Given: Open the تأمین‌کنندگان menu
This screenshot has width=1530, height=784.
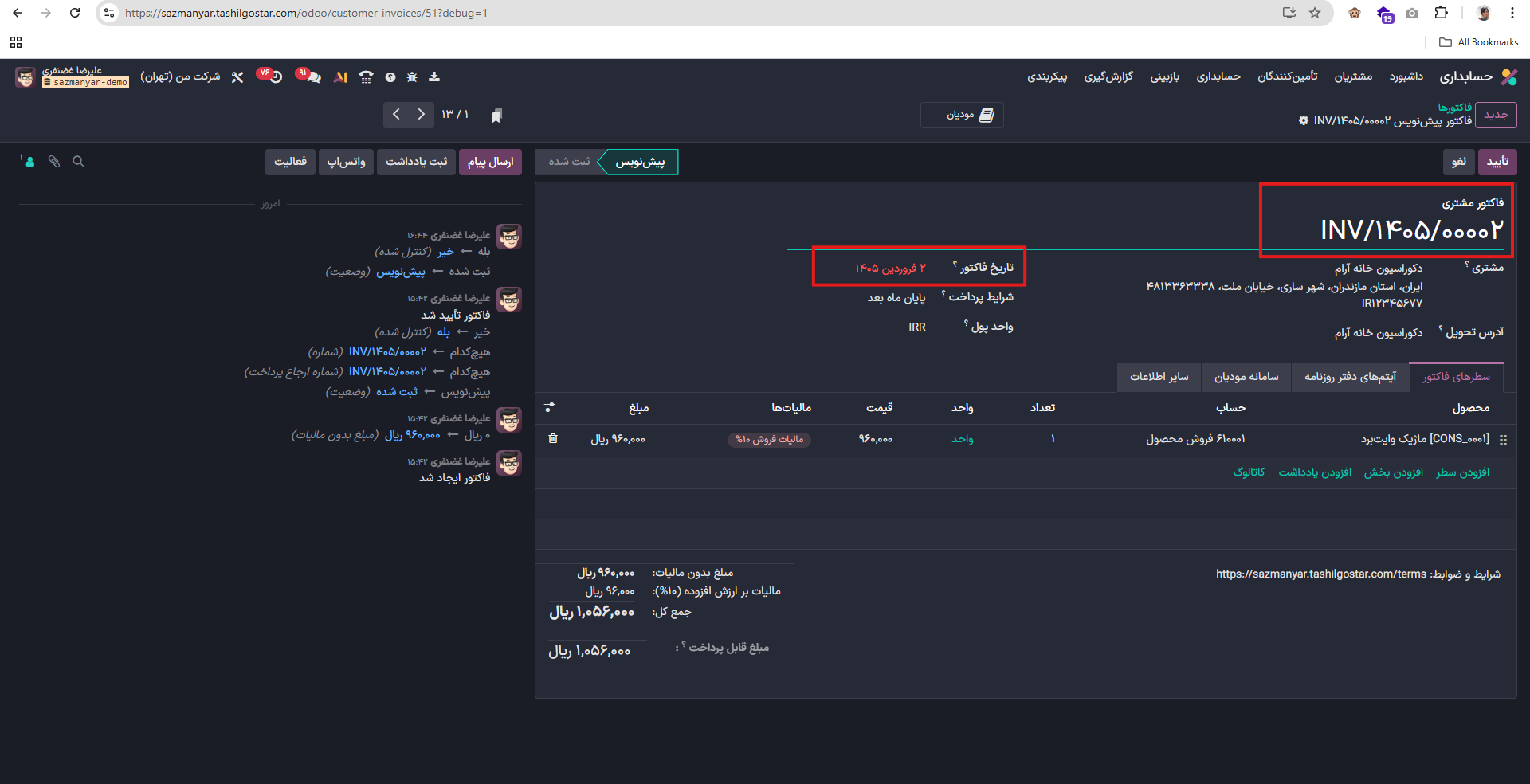Looking at the screenshot, I should click(x=1287, y=76).
